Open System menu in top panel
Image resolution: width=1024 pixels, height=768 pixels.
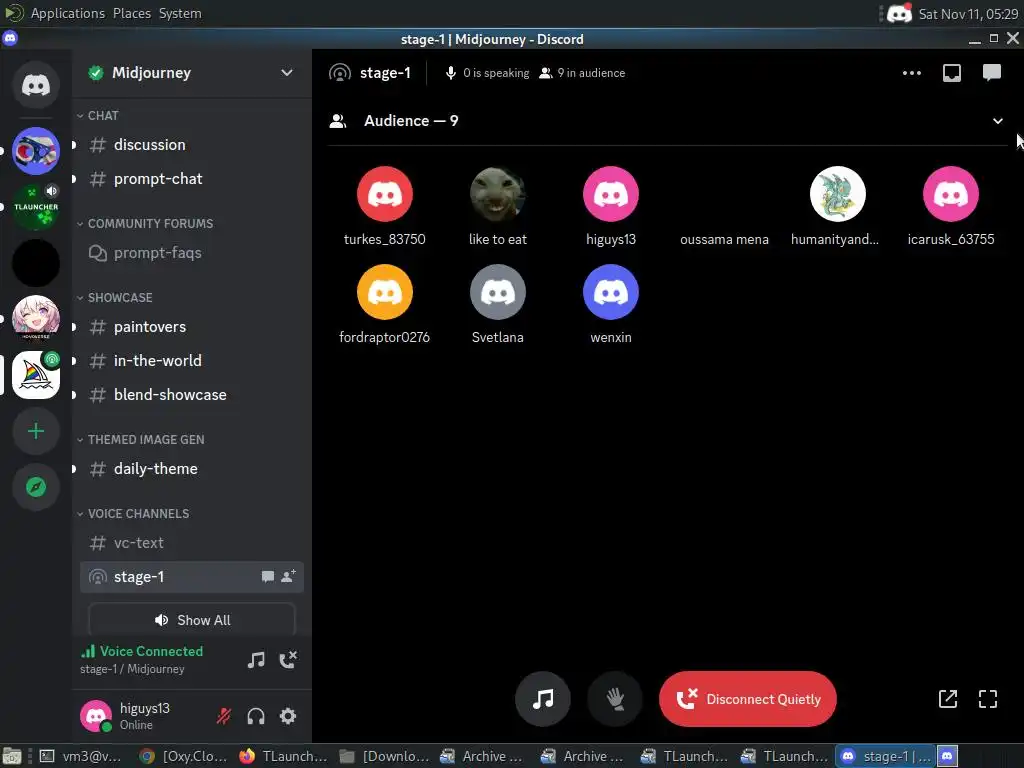click(180, 13)
